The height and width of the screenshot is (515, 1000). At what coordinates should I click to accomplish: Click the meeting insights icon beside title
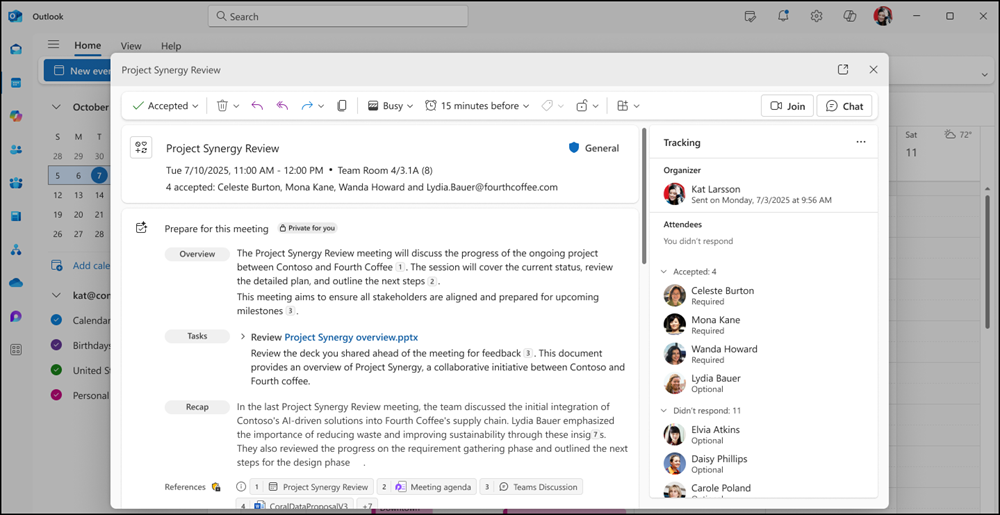[141, 147]
